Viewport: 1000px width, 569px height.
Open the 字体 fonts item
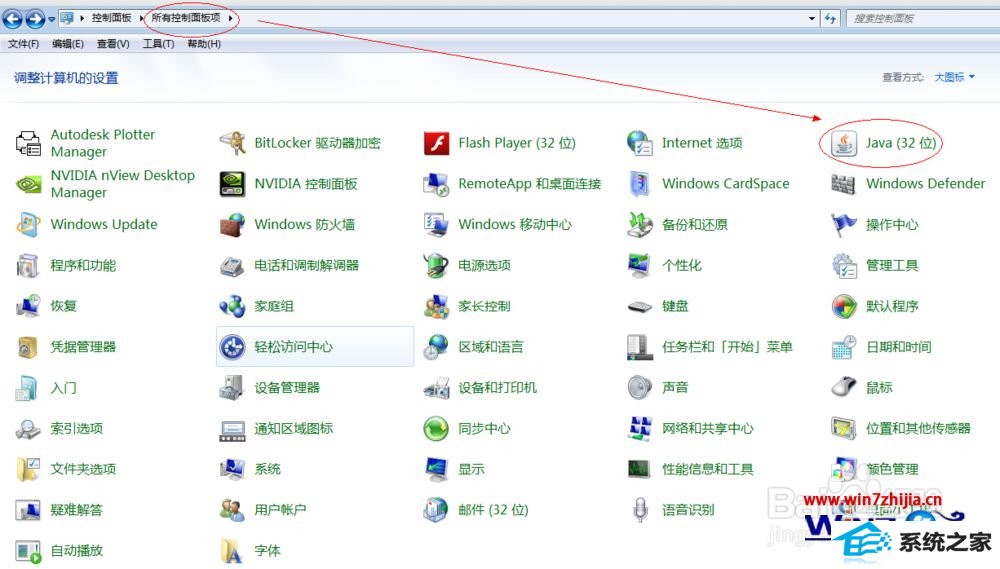(x=250, y=551)
